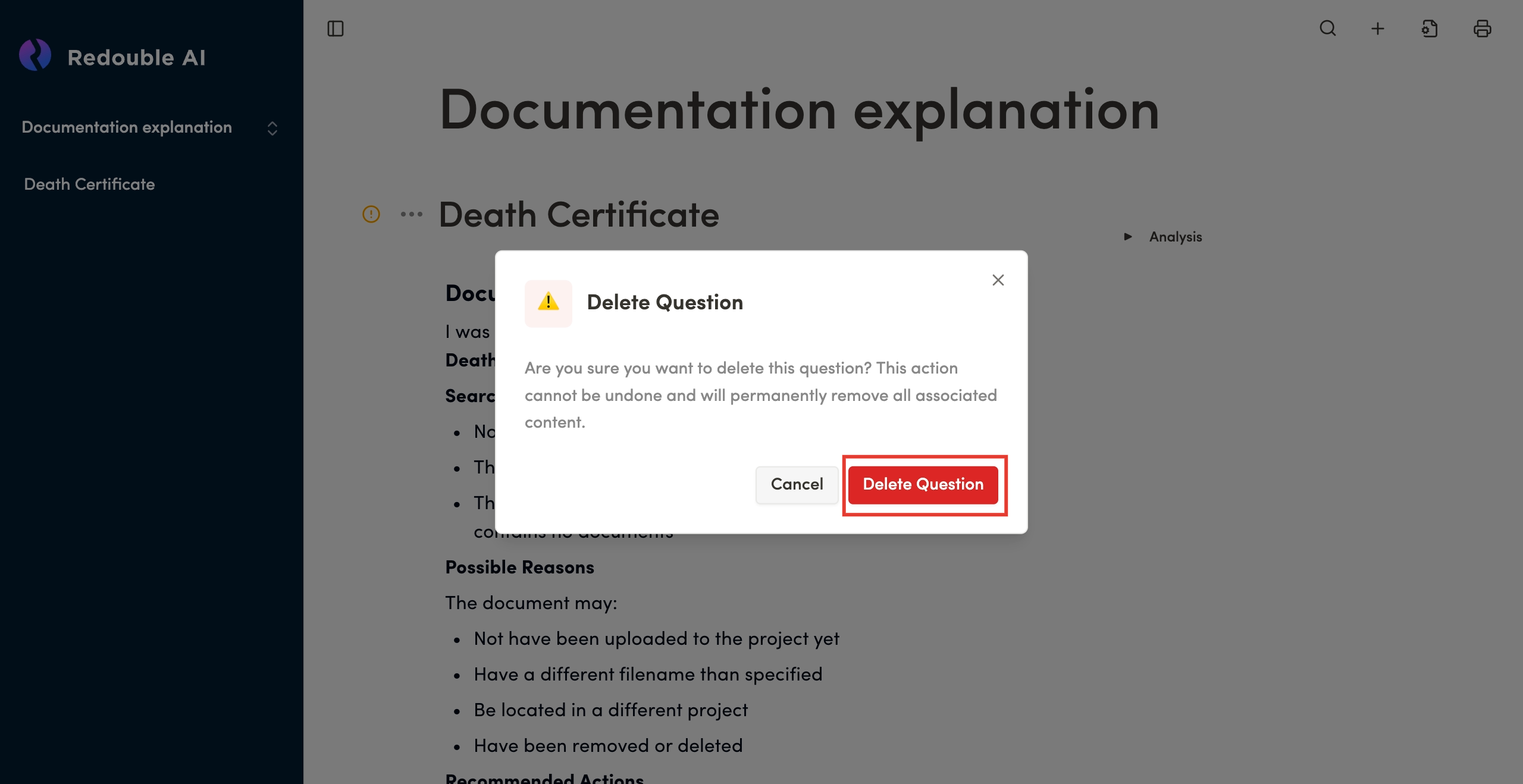Click the orange warning circle icon
This screenshot has height=784, width=1523.
click(371, 214)
